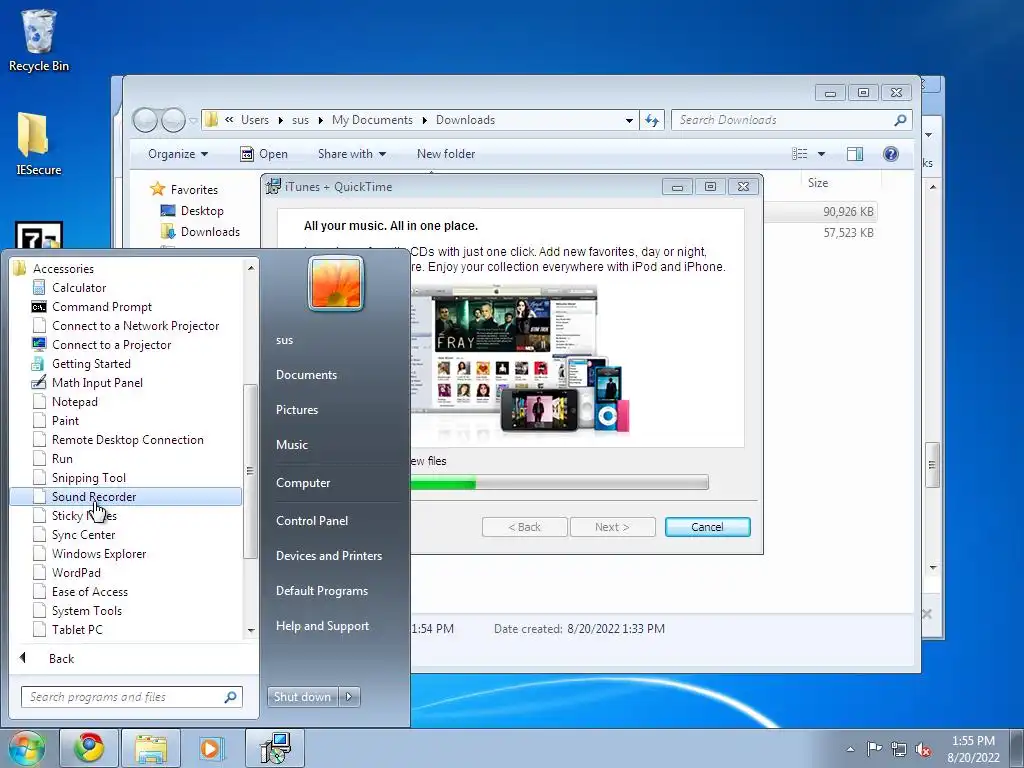Viewport: 1024px width, 768px height.
Task: Click the Users breadcrumb in address bar
Action: [255, 120]
